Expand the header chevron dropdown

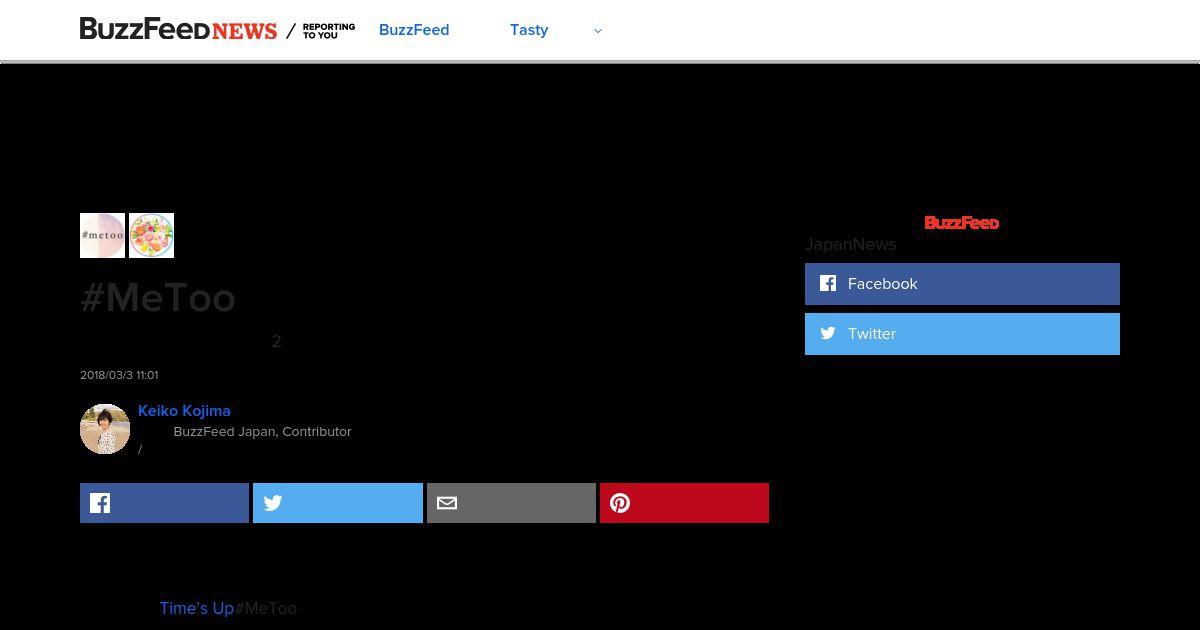coord(598,31)
